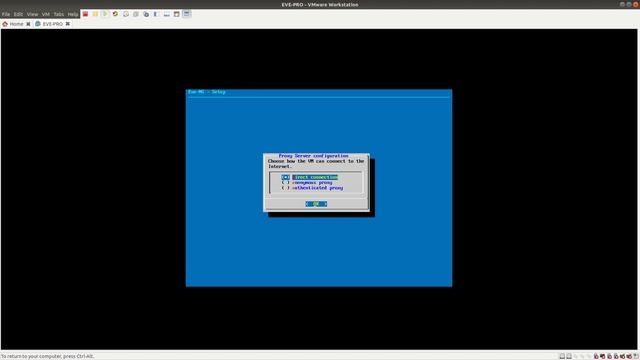The width and height of the screenshot is (640, 360).
Task: Take a snapshot using the clock icon
Action: point(126,14)
